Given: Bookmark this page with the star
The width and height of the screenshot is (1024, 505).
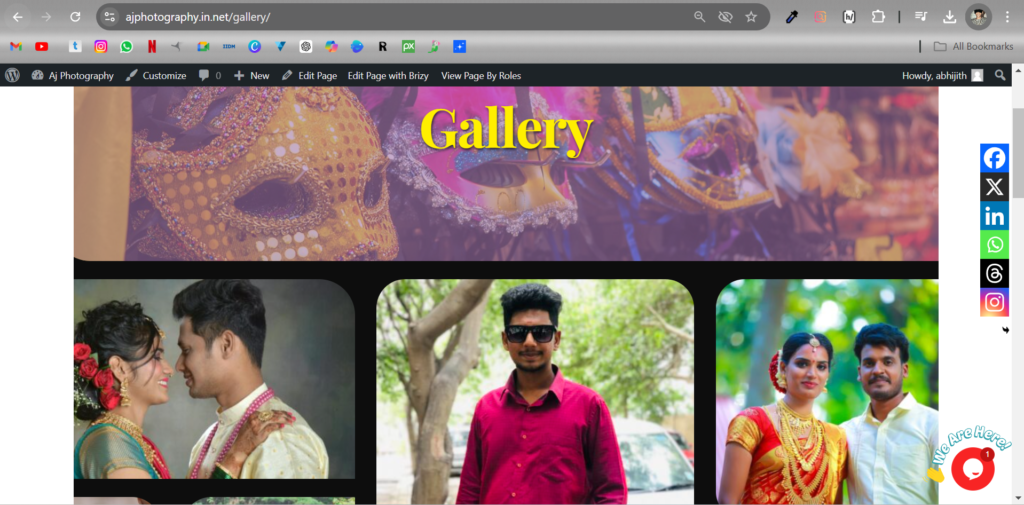Looking at the screenshot, I should point(751,17).
